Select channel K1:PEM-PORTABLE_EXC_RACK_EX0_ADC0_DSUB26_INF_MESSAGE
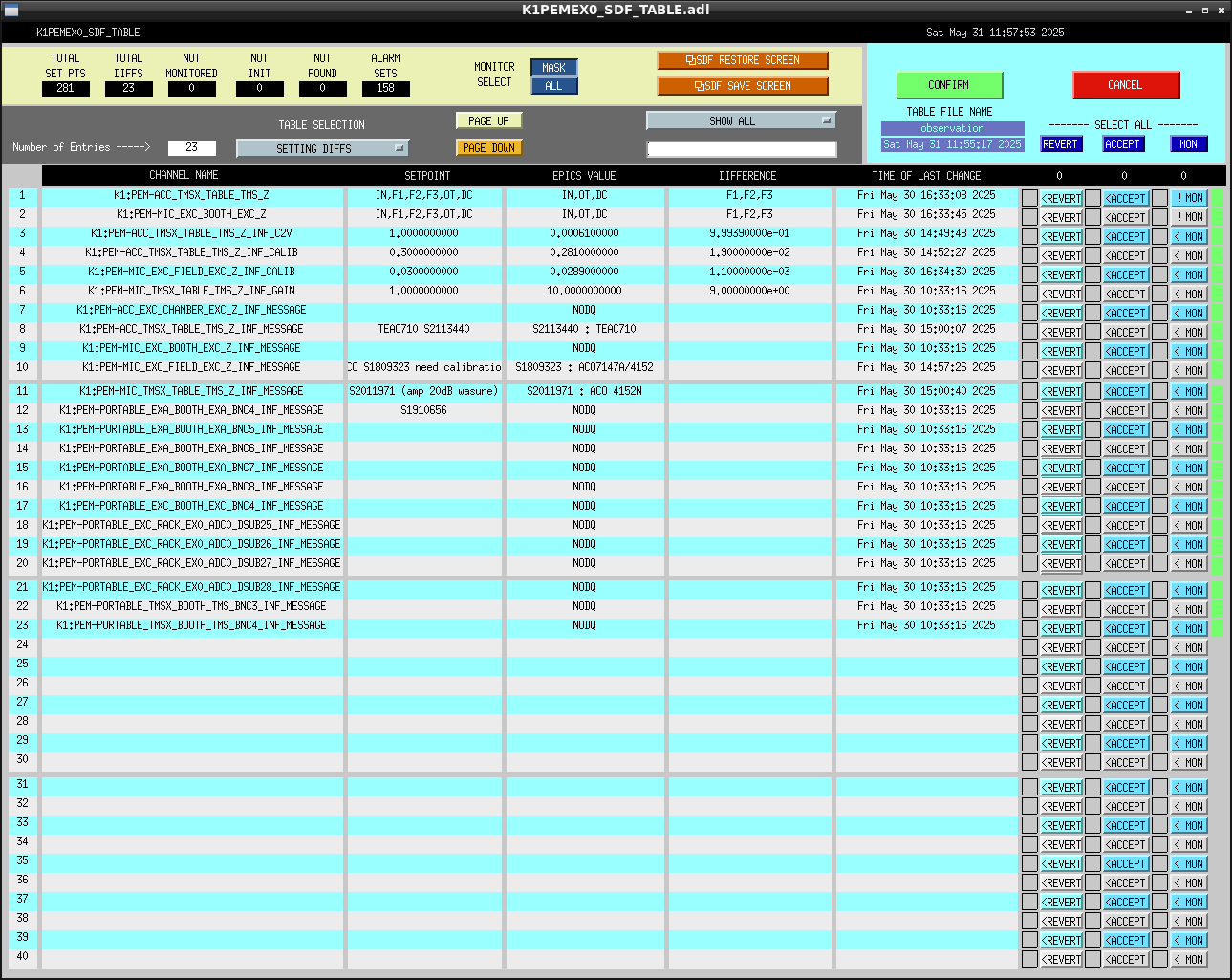1232x980 pixels. [x=192, y=544]
